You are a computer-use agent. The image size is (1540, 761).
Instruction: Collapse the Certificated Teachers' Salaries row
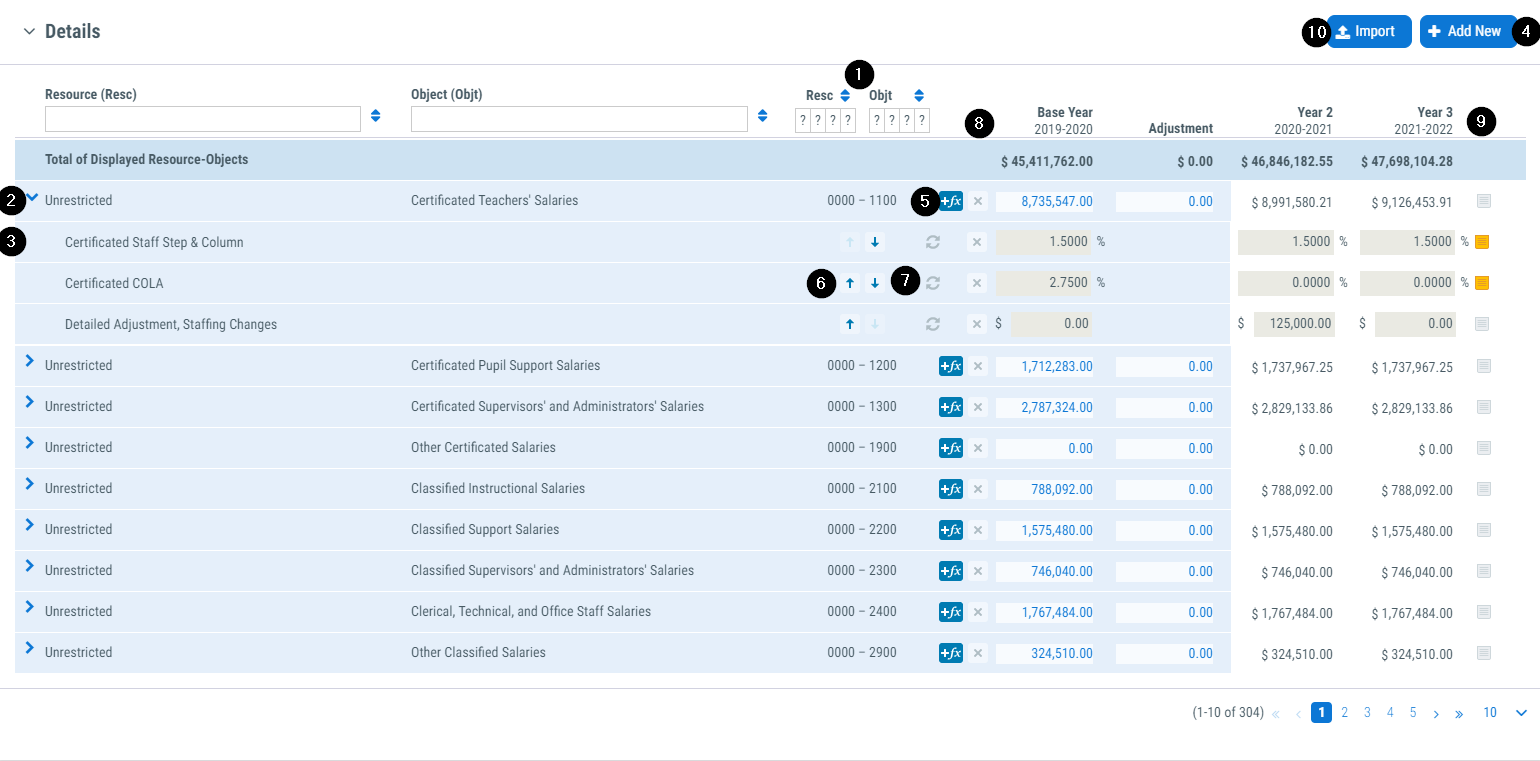[x=32, y=198]
